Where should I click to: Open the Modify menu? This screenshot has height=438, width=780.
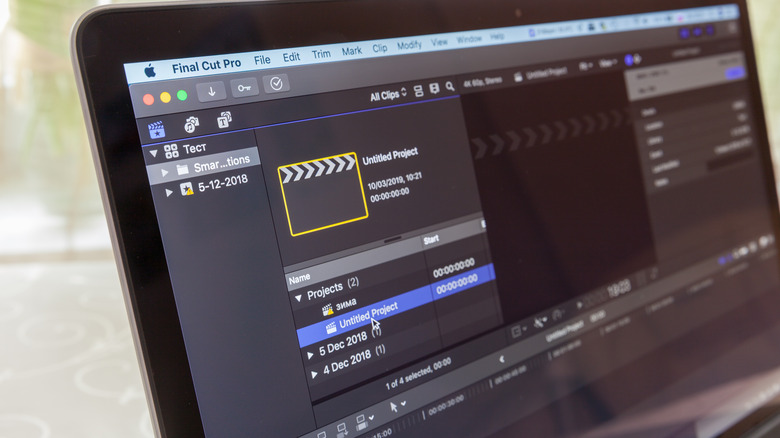pyautogui.click(x=409, y=45)
